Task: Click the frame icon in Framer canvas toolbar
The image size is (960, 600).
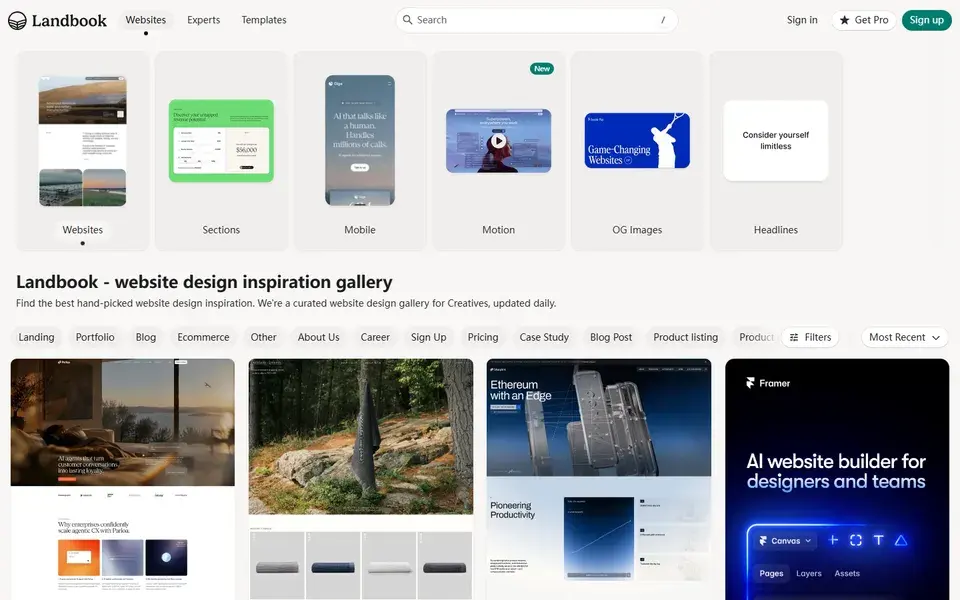Action: (856, 540)
